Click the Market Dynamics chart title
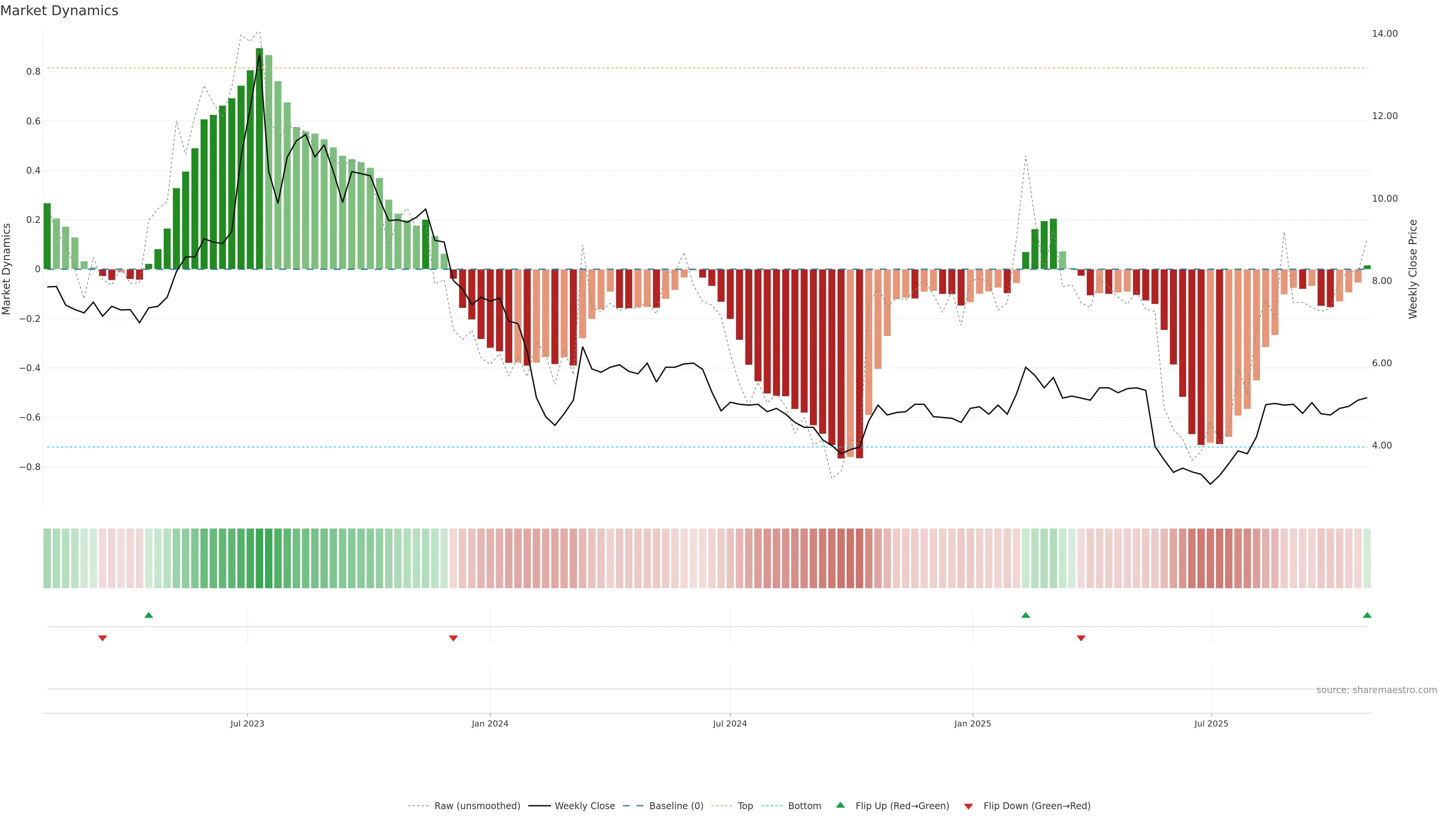 point(60,11)
